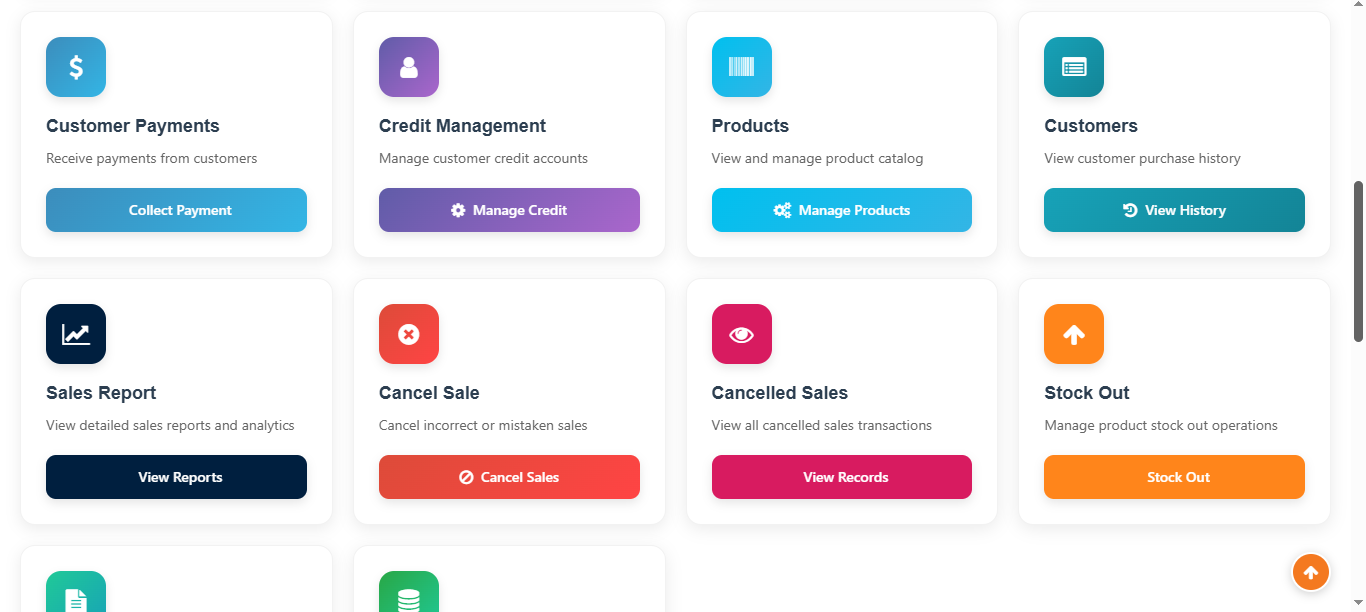Viewport: 1366px width, 612px height.
Task: Click the purple user icon on Credit Management card
Action: (x=408, y=67)
